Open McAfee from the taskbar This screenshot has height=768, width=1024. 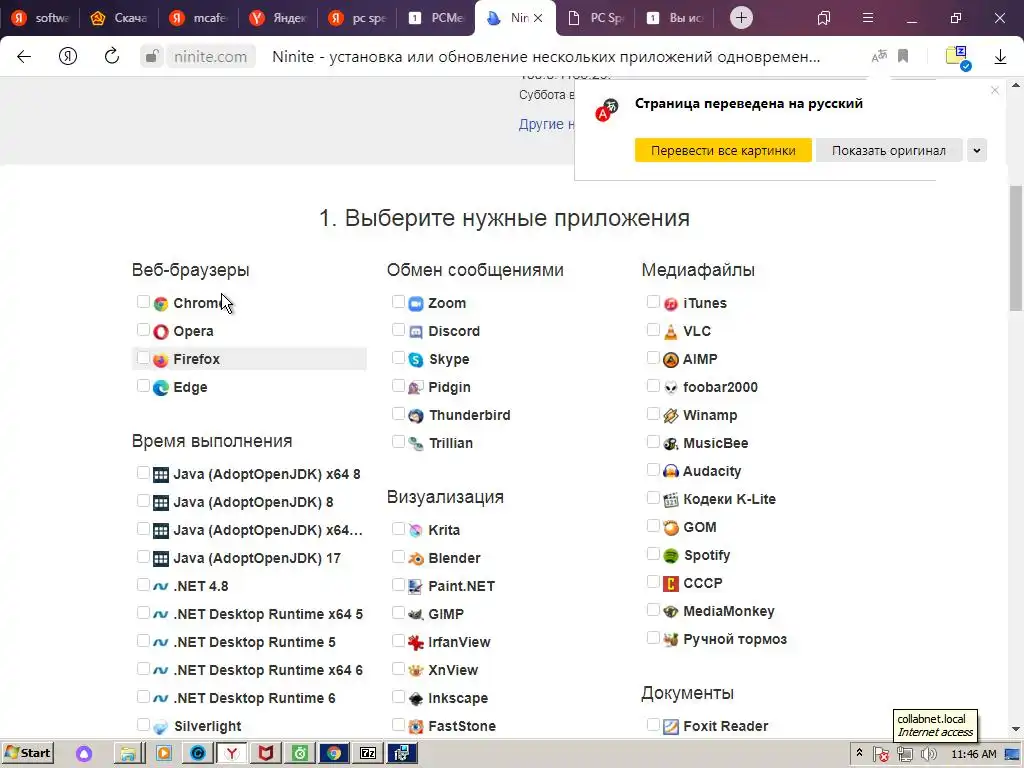tap(266, 754)
